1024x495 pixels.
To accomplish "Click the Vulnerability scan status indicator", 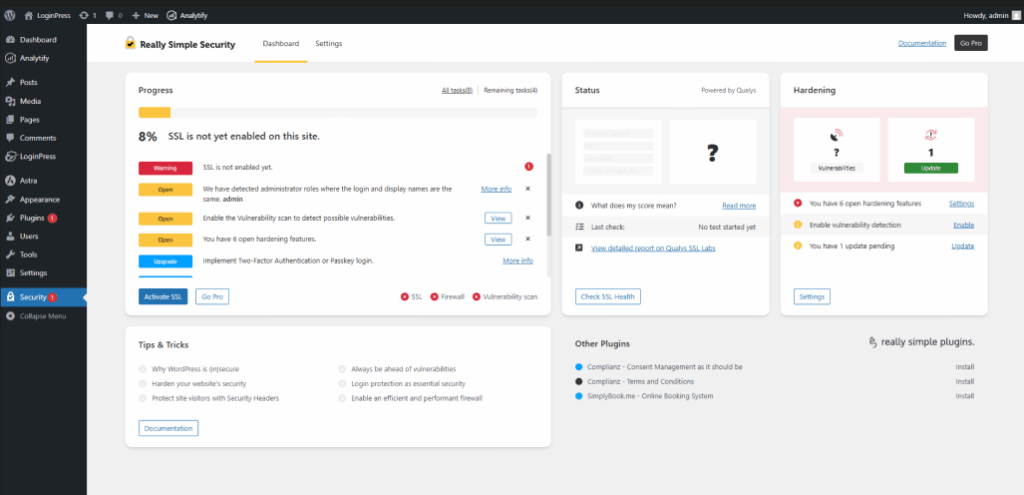I will tap(505, 296).
